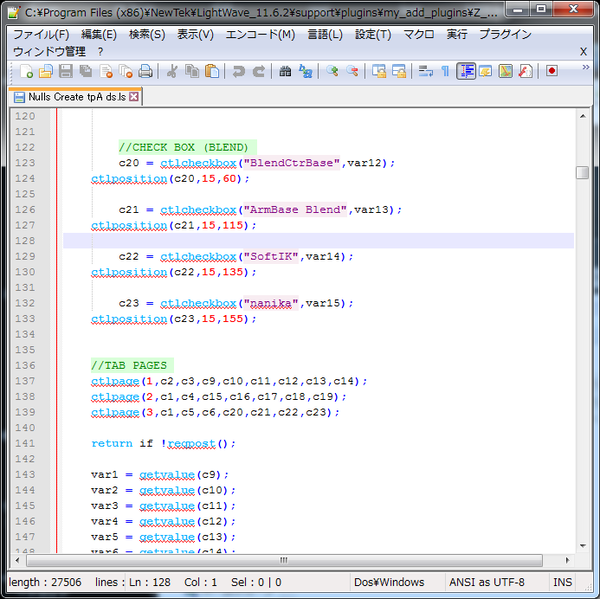Click reqpost on line 141
Viewport: 600px width, 599px height.
click(192, 444)
